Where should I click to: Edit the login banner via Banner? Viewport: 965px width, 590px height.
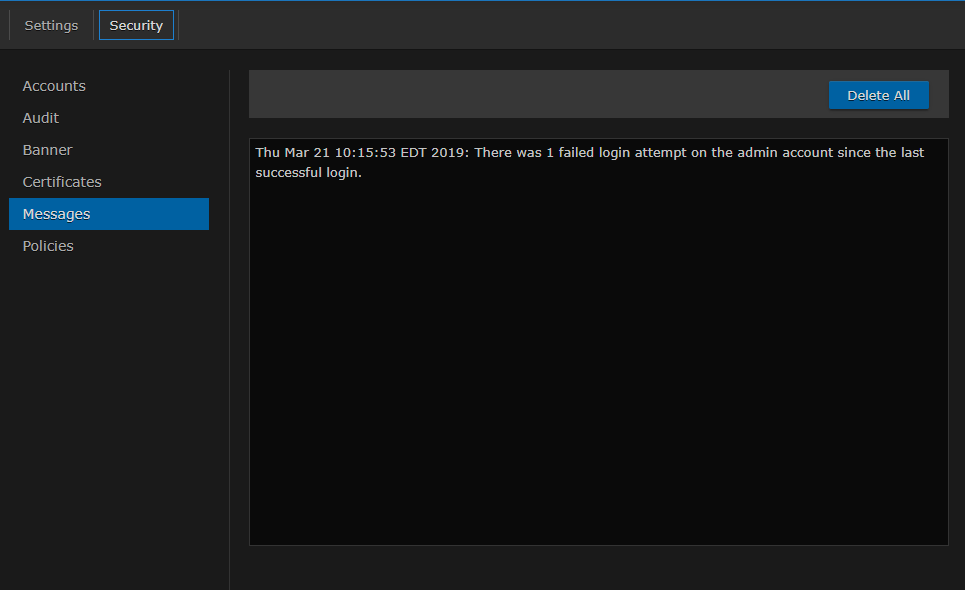pos(47,150)
